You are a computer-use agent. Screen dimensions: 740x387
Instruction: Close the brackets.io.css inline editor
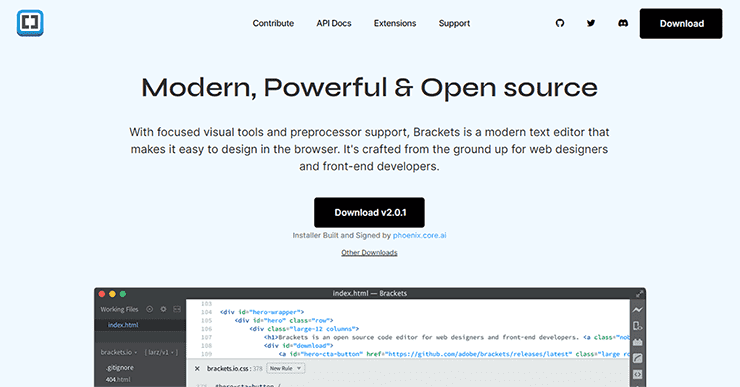click(197, 369)
